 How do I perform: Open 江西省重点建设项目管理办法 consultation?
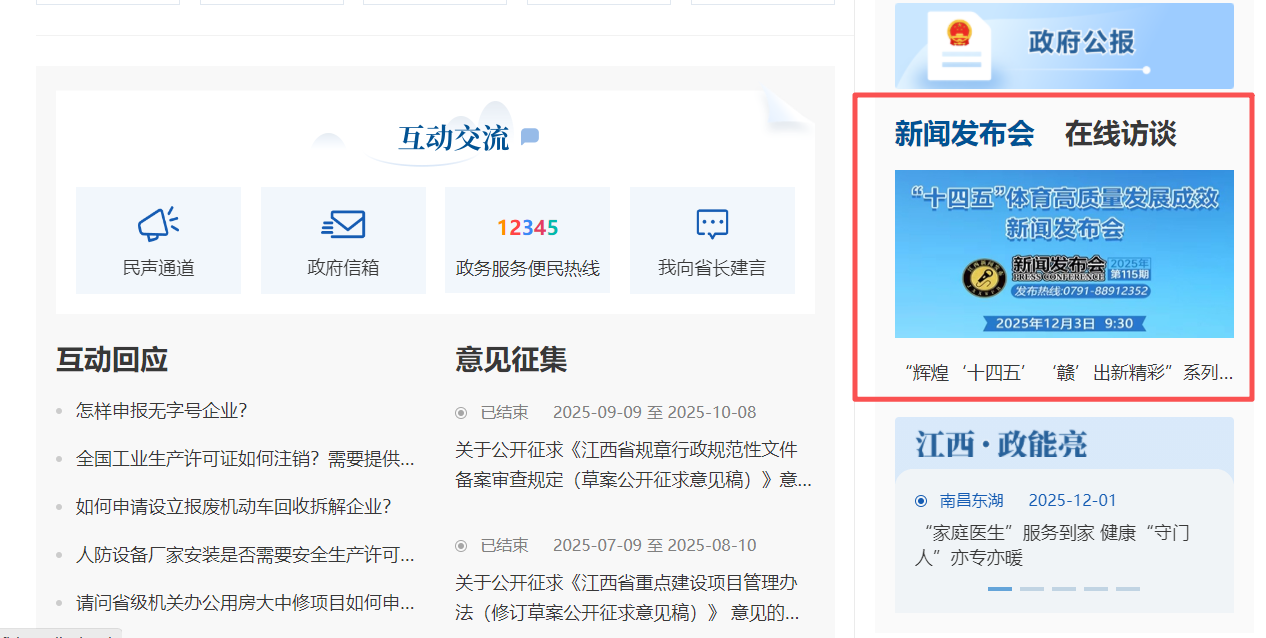(x=627, y=597)
